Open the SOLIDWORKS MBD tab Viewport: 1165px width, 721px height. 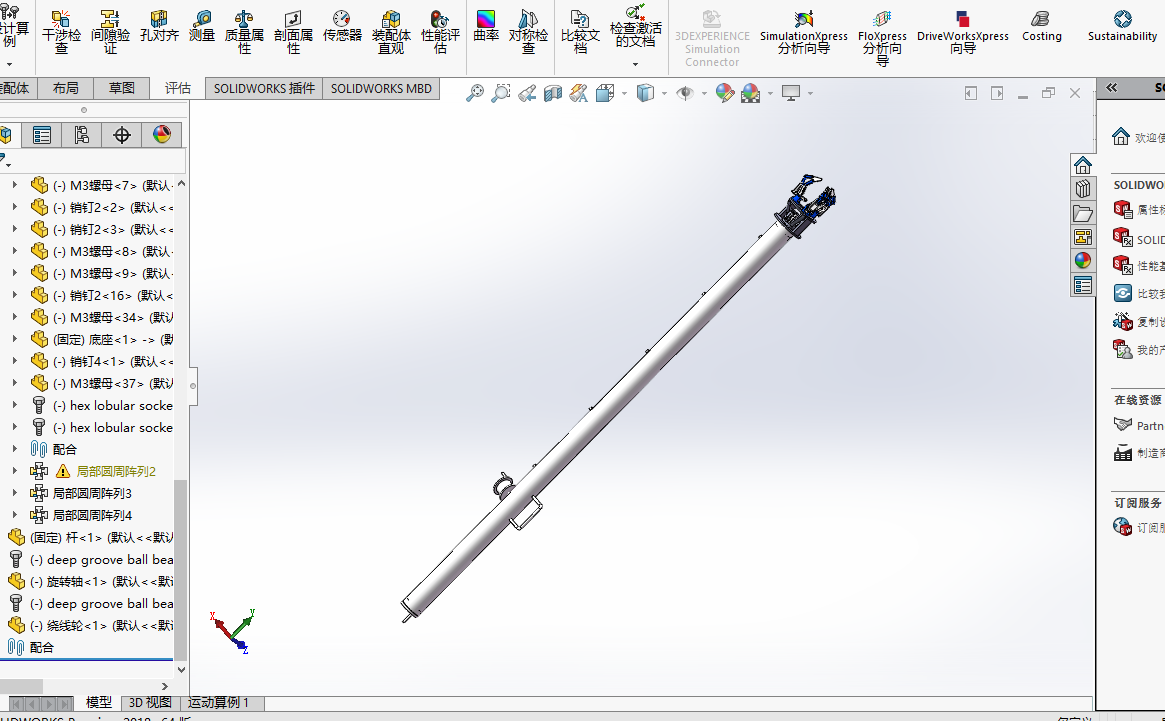(381, 88)
